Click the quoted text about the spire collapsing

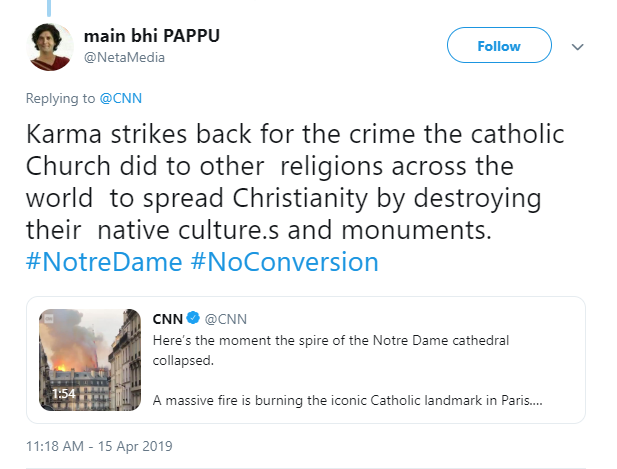coord(330,340)
